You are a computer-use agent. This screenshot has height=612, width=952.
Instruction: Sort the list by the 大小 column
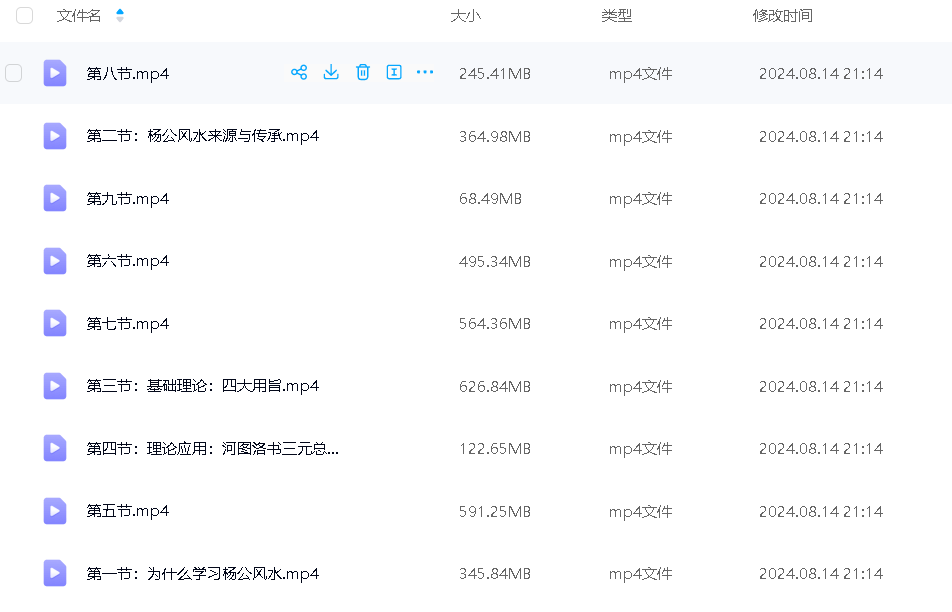[x=465, y=16]
